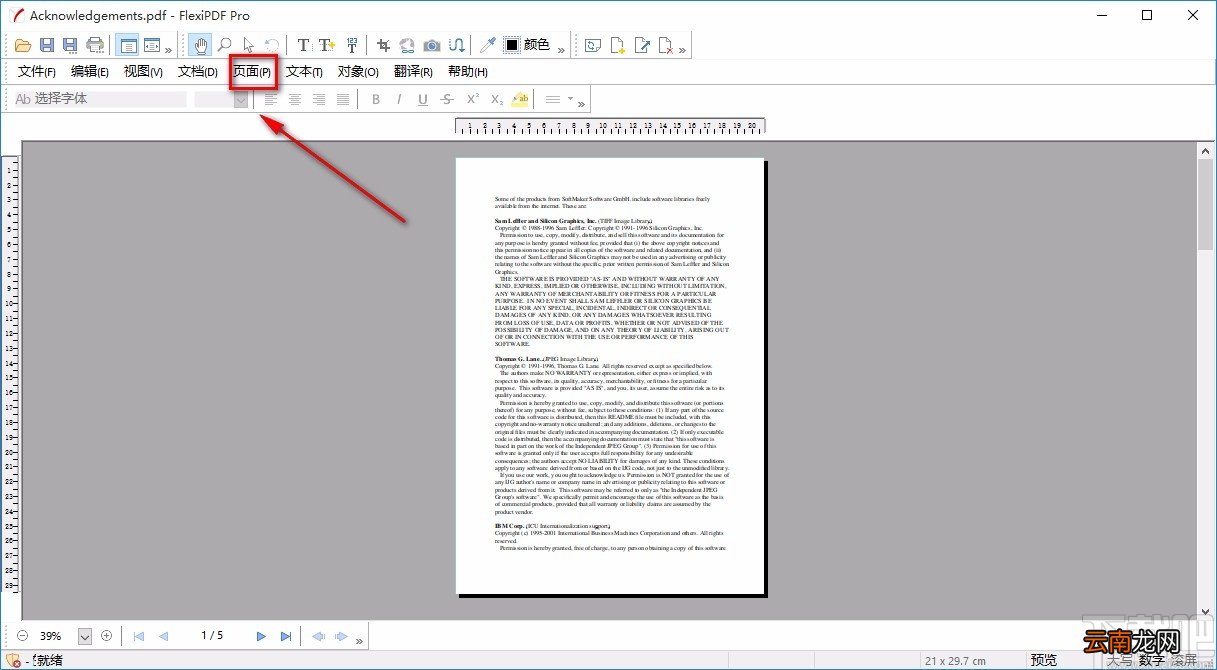
Task: Toggle Subscript formatting
Action: point(497,99)
